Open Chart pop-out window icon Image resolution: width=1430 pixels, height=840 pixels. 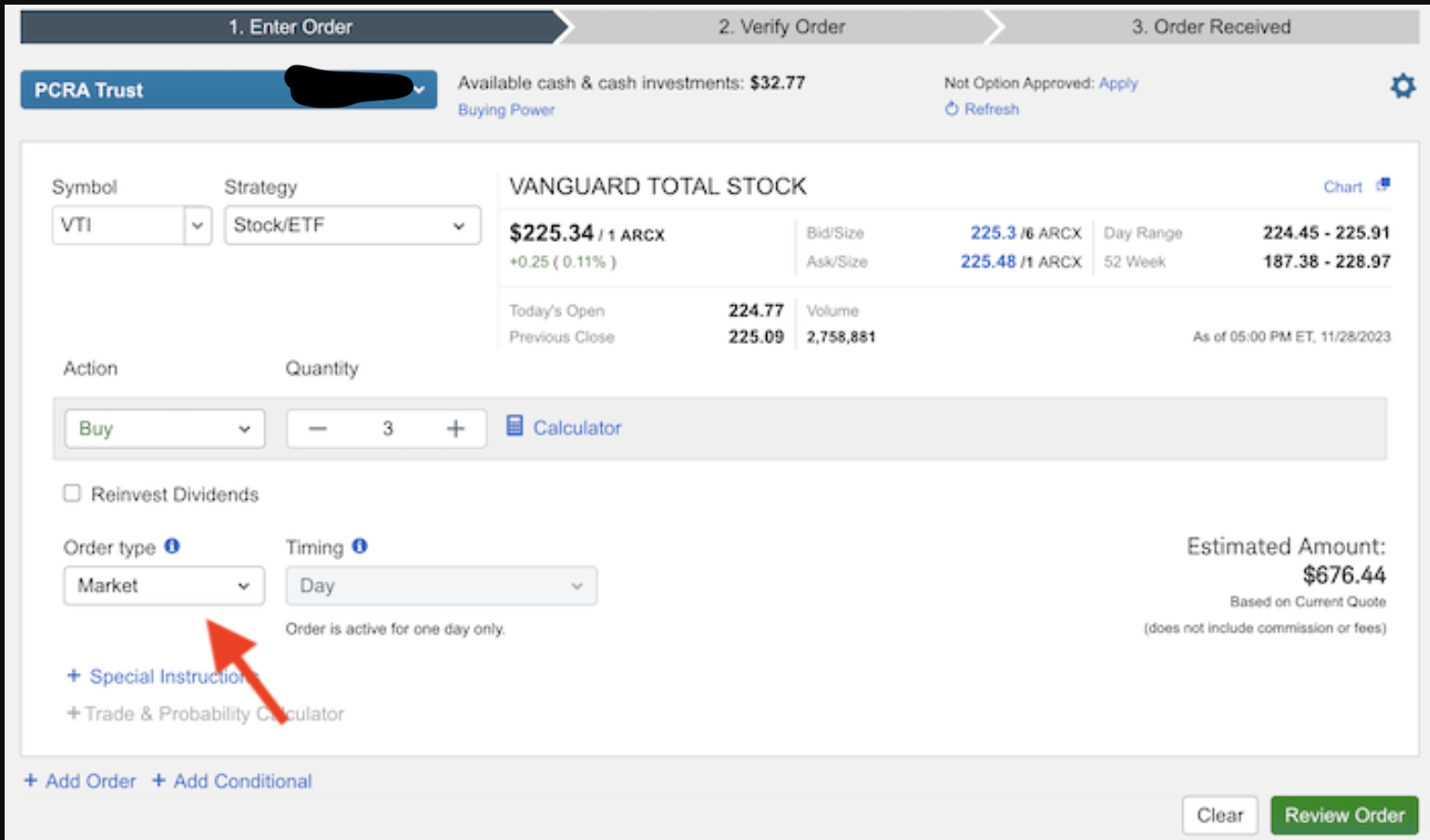[x=1383, y=185]
